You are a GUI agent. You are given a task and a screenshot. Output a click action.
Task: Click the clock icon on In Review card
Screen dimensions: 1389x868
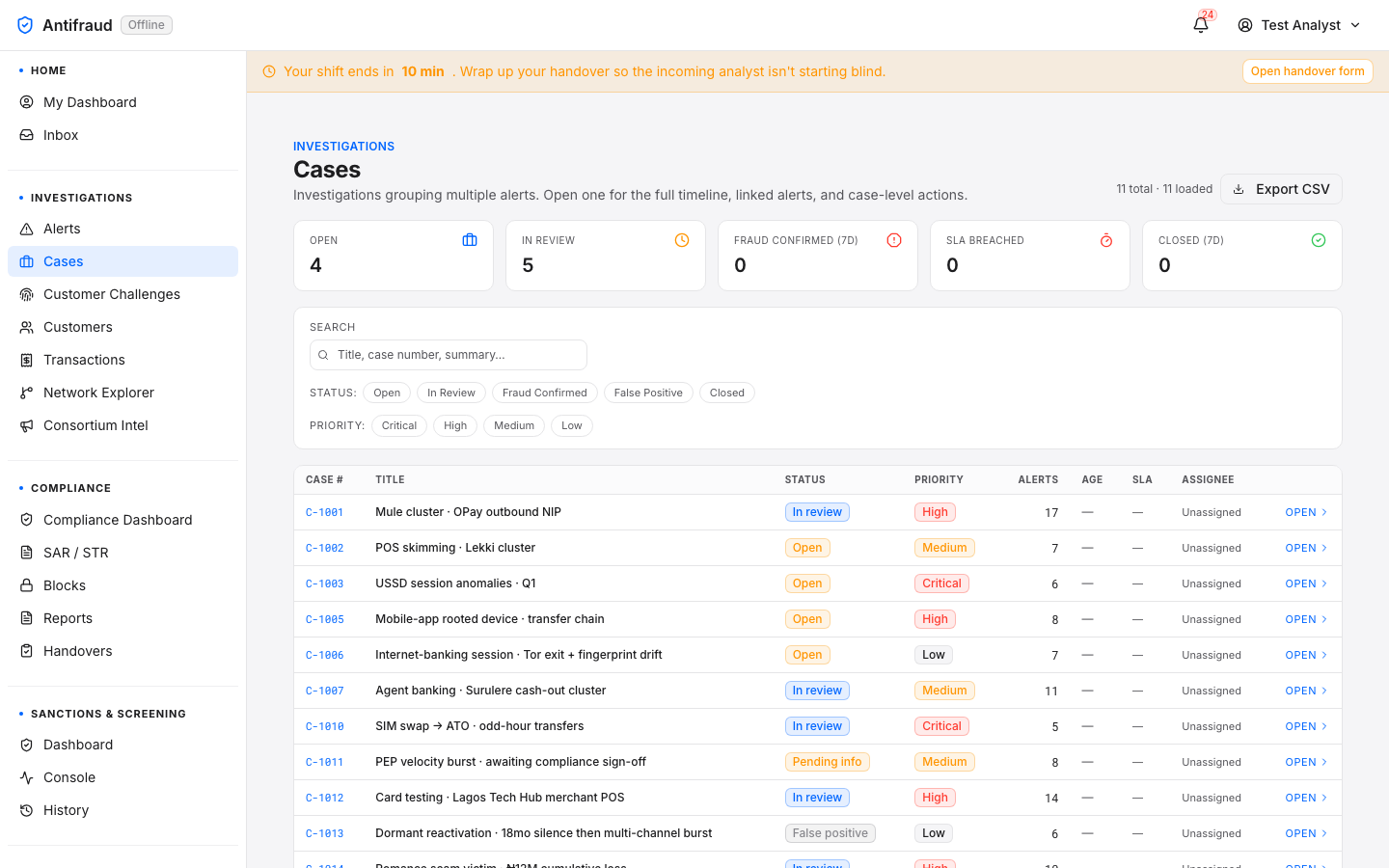coord(682,240)
